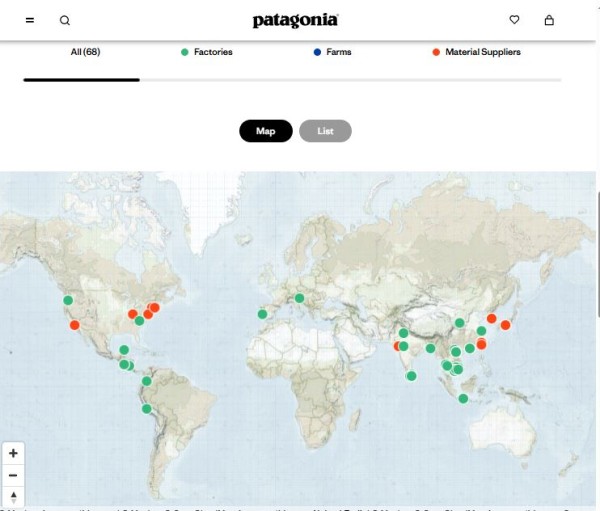Select the factory marker in Colombia
Viewport: 600px width, 511px height.
click(147, 381)
